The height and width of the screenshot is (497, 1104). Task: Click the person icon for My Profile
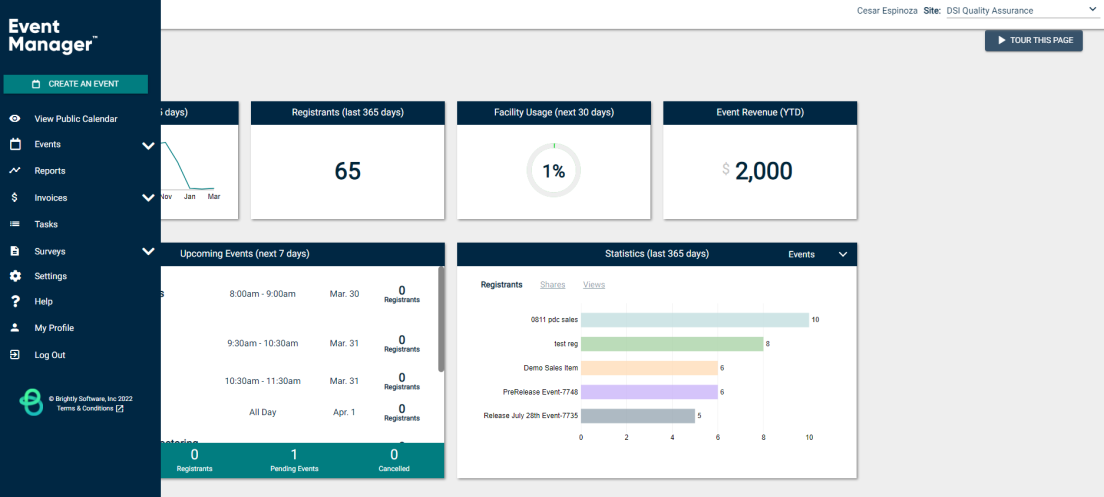(x=15, y=328)
